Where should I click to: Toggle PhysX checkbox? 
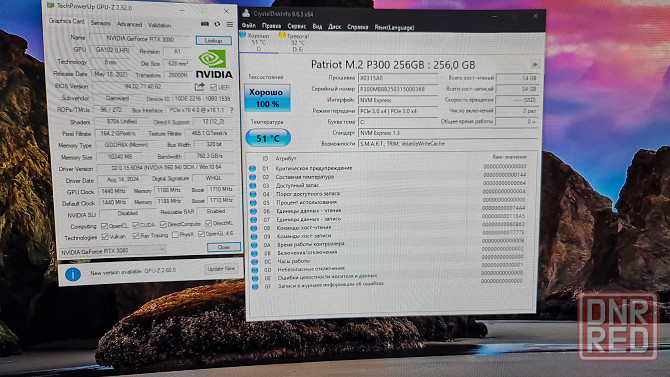175,235
